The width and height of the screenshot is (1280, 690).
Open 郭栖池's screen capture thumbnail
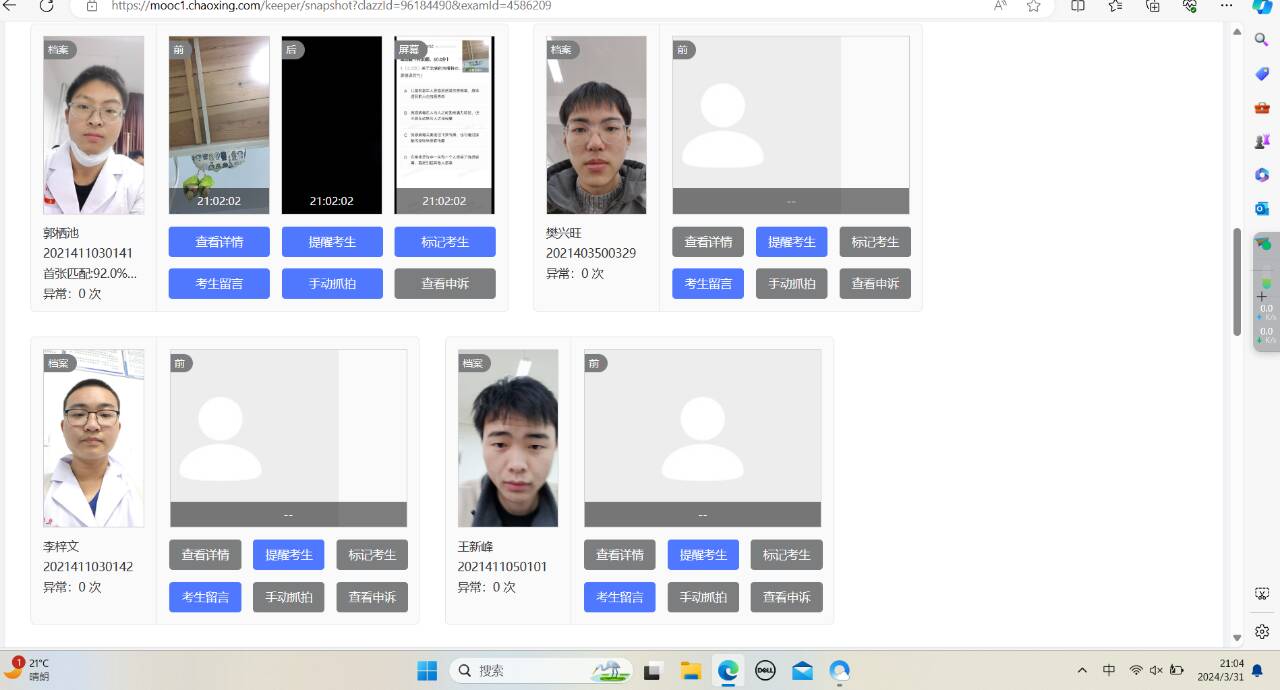(x=444, y=125)
